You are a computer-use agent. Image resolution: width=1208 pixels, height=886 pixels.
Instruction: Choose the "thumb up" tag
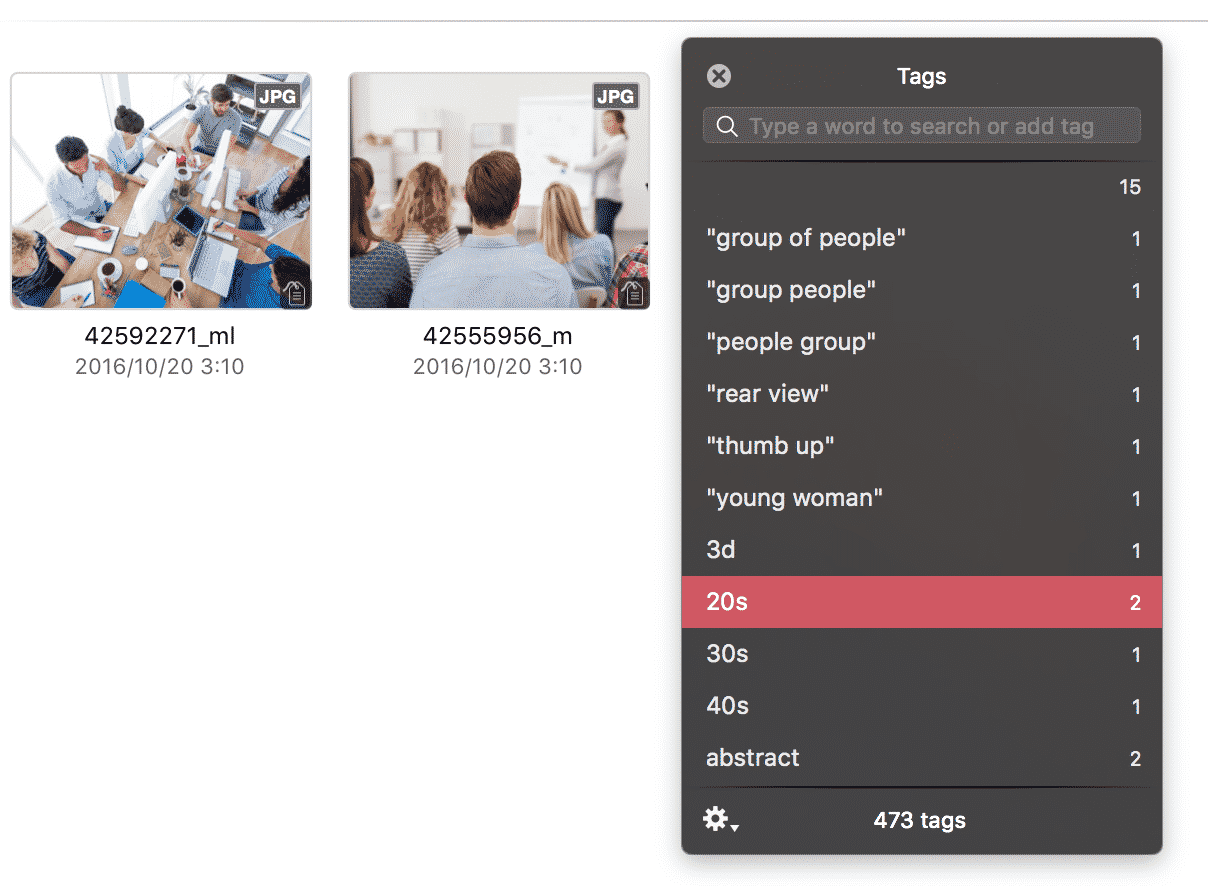tap(922, 446)
